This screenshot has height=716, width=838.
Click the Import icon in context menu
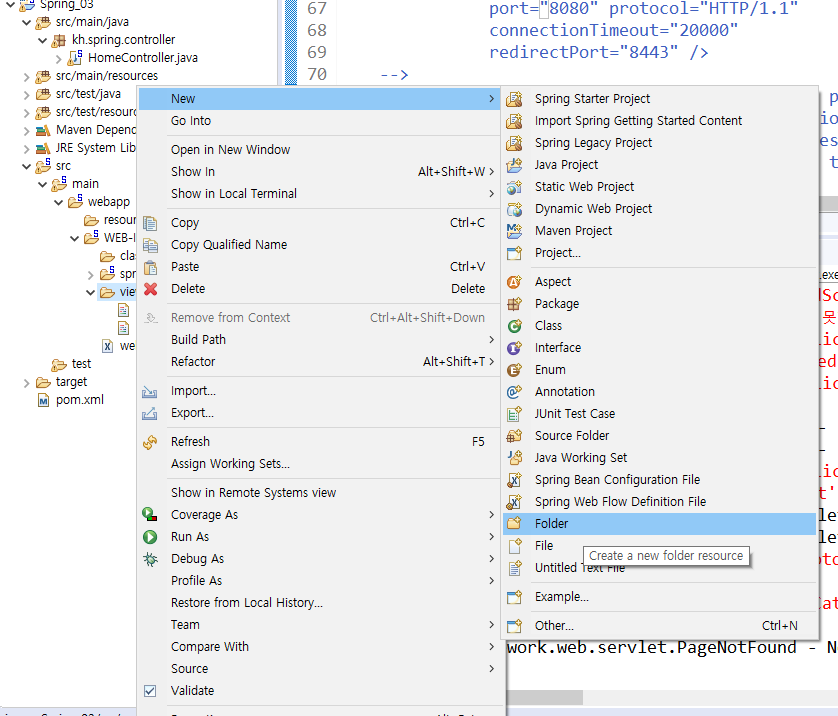tap(150, 392)
